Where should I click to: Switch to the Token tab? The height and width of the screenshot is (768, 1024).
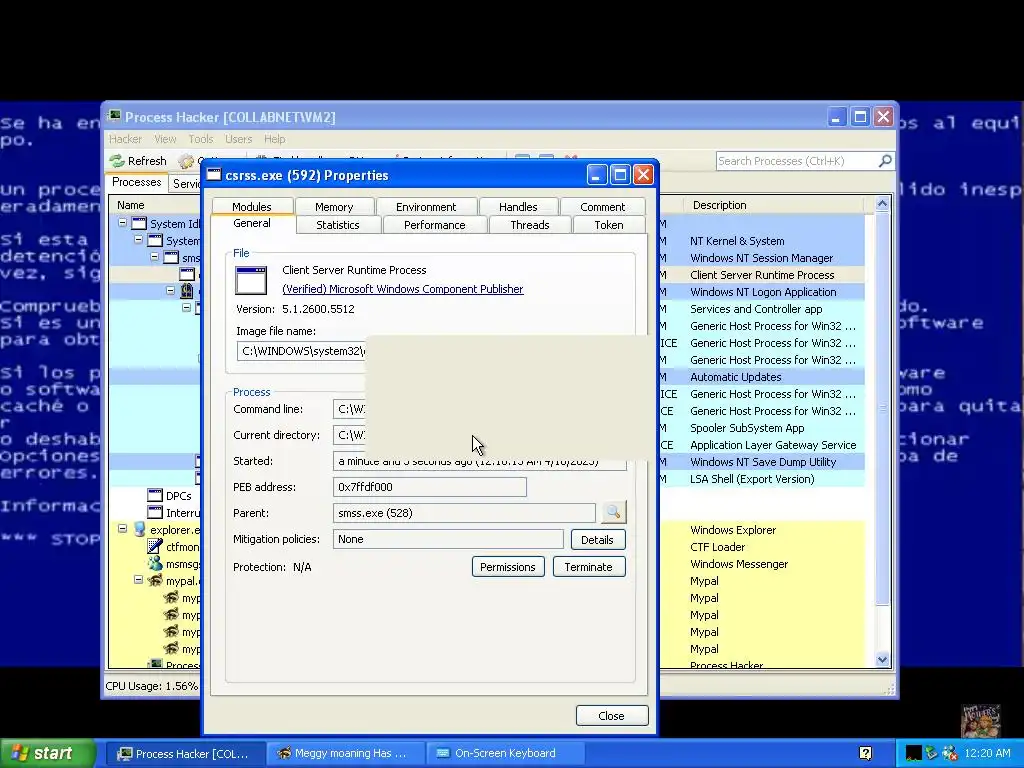click(x=609, y=225)
